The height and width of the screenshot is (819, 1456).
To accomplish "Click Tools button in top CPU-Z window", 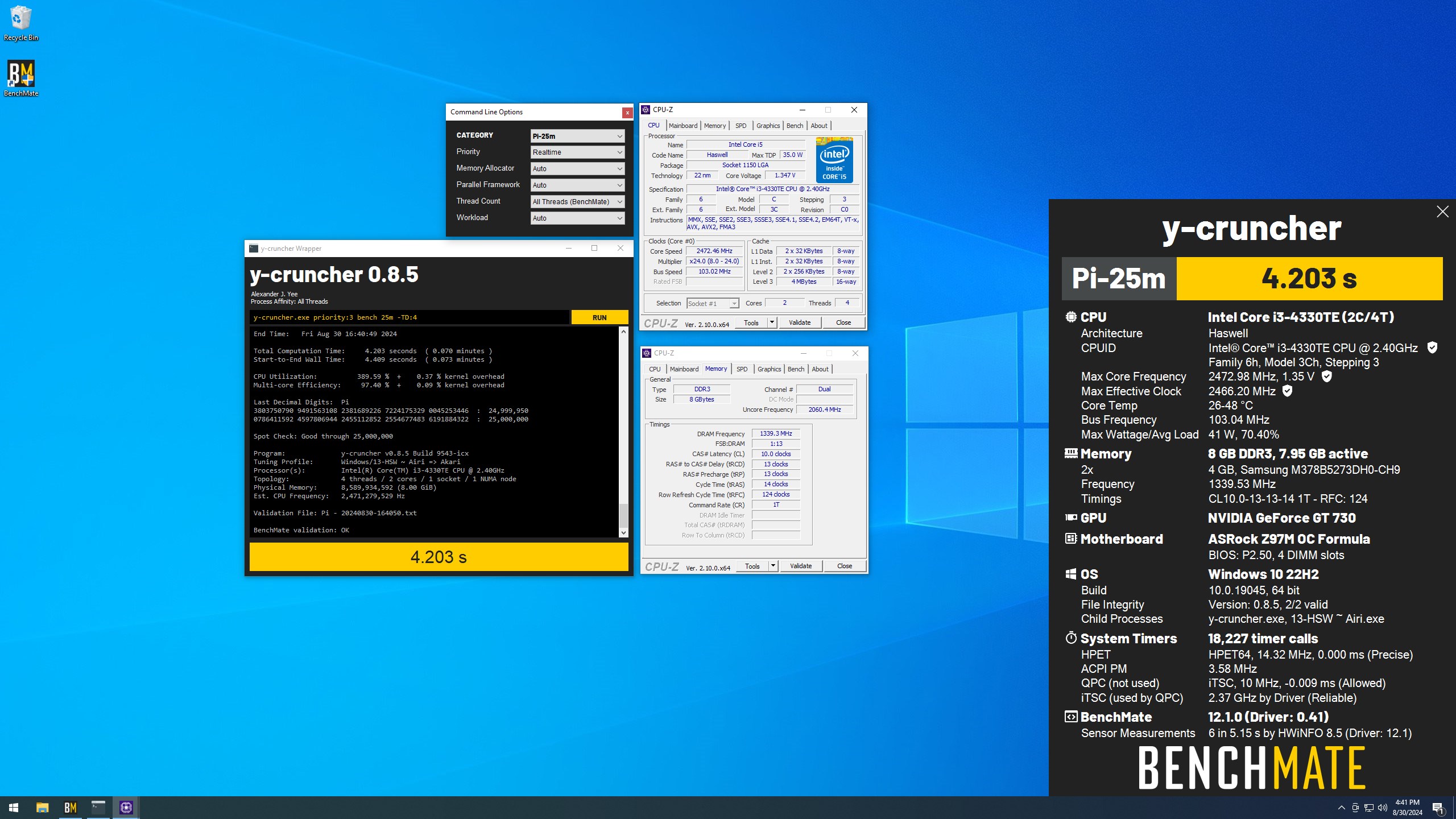I will pos(751,322).
